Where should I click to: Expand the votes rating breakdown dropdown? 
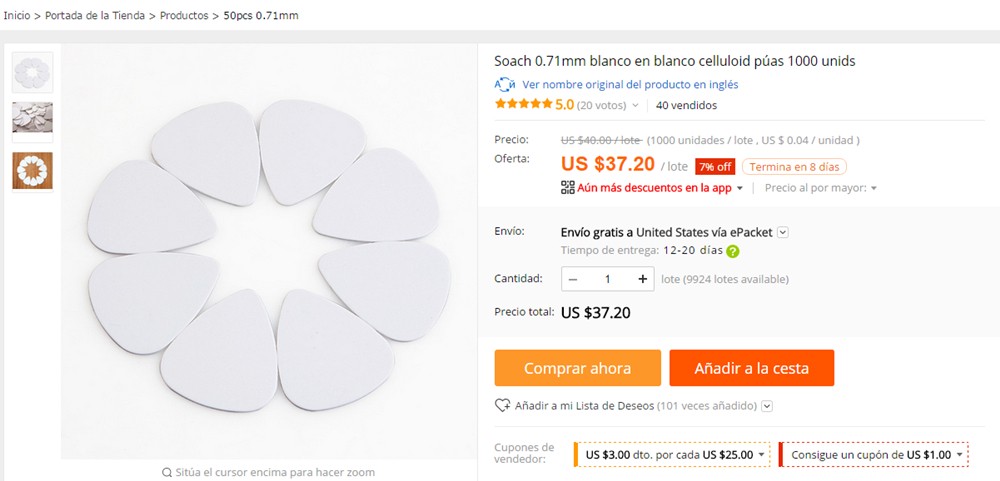pos(635,105)
